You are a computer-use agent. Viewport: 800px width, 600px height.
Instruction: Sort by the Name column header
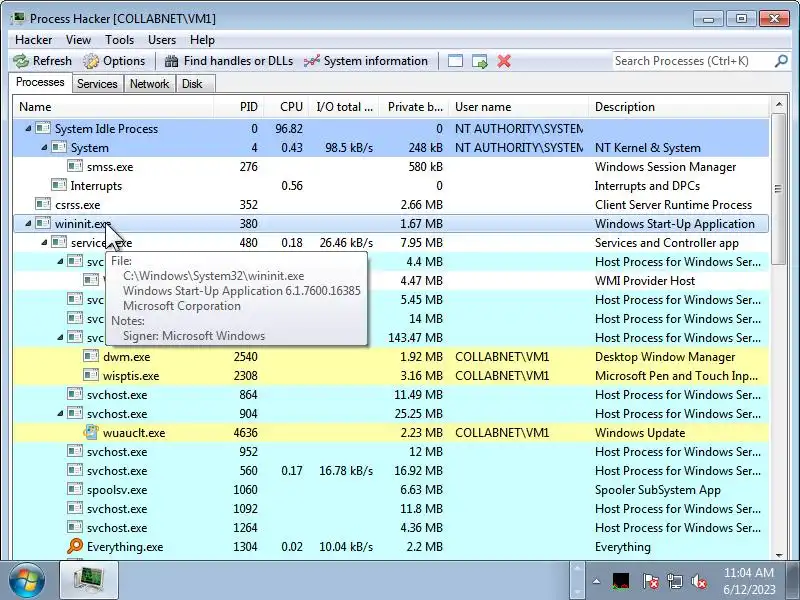113,107
